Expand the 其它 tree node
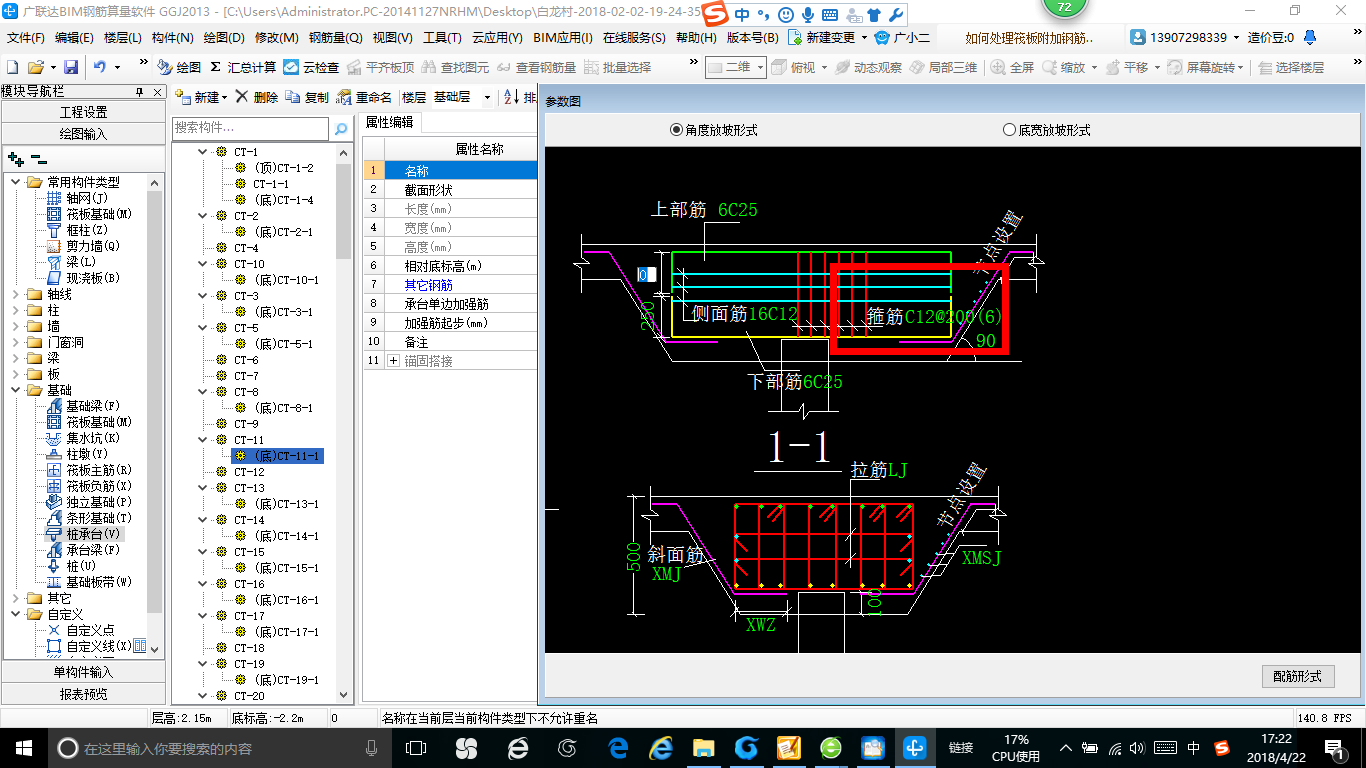1366x768 pixels. point(15,598)
